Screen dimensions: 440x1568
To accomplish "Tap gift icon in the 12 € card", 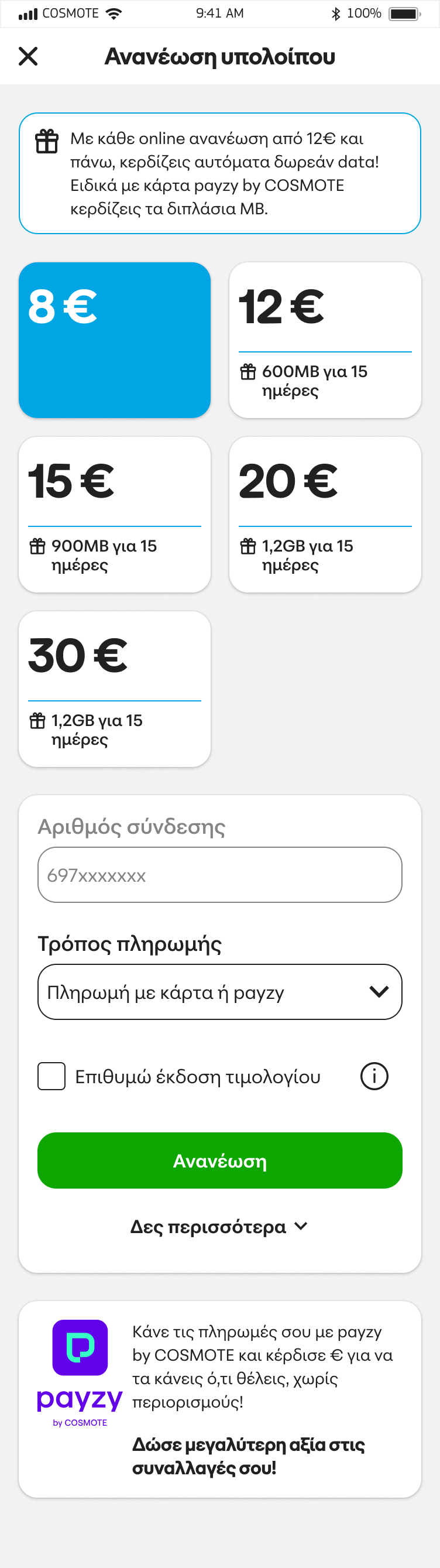I will pos(248,371).
